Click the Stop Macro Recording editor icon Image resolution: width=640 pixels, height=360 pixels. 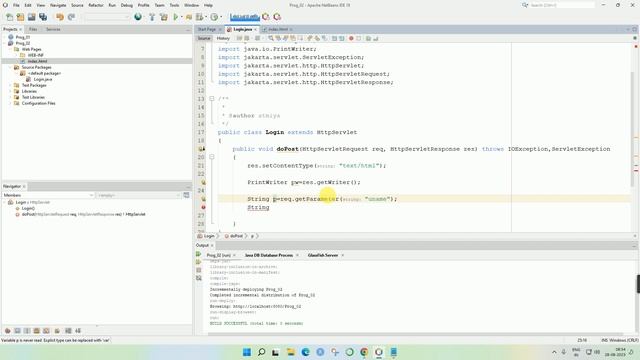click(359, 38)
